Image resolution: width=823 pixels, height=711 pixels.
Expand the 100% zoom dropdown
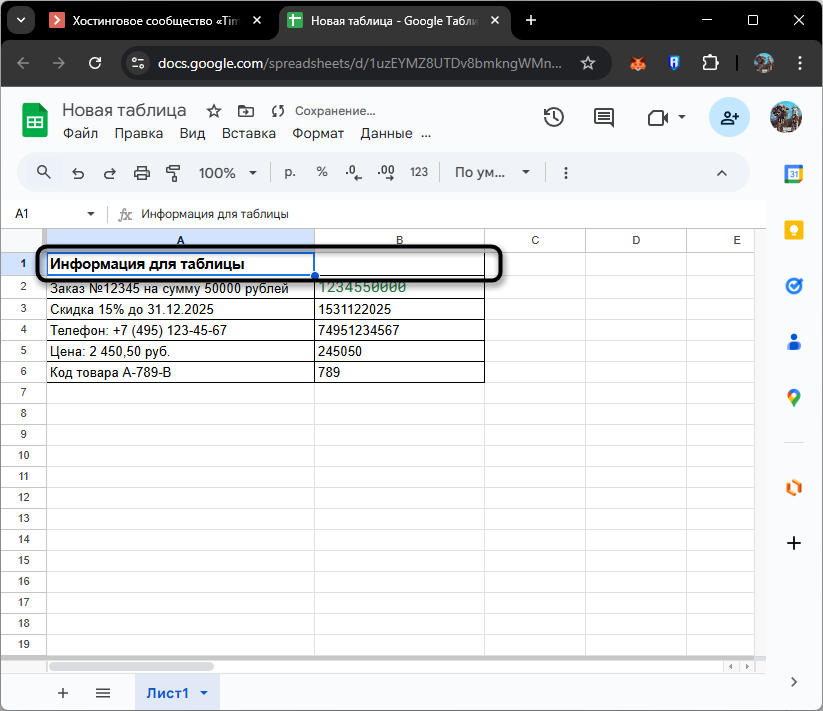tap(227, 172)
